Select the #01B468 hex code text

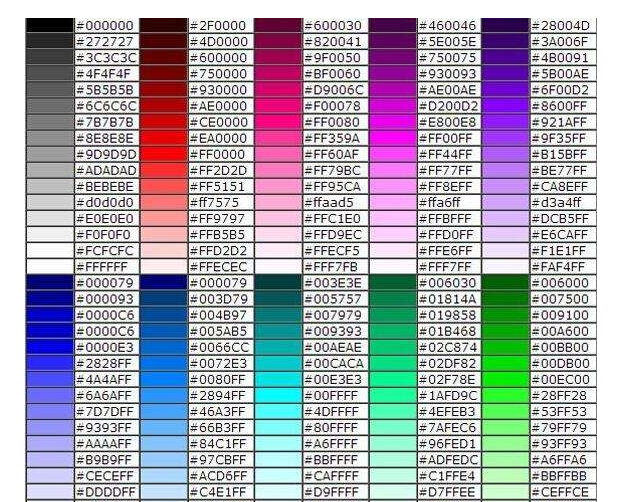pos(447,331)
